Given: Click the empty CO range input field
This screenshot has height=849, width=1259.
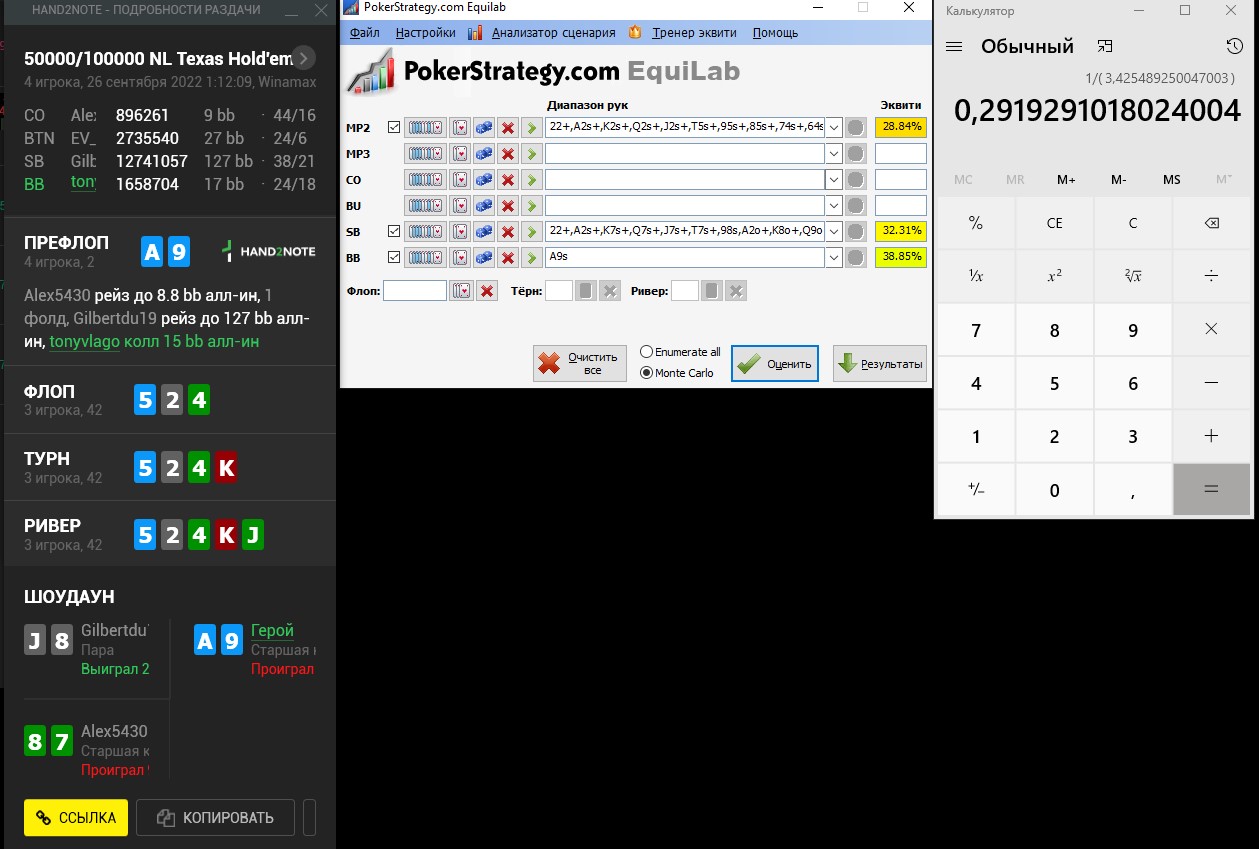Looking at the screenshot, I should pyautogui.click(x=685, y=179).
